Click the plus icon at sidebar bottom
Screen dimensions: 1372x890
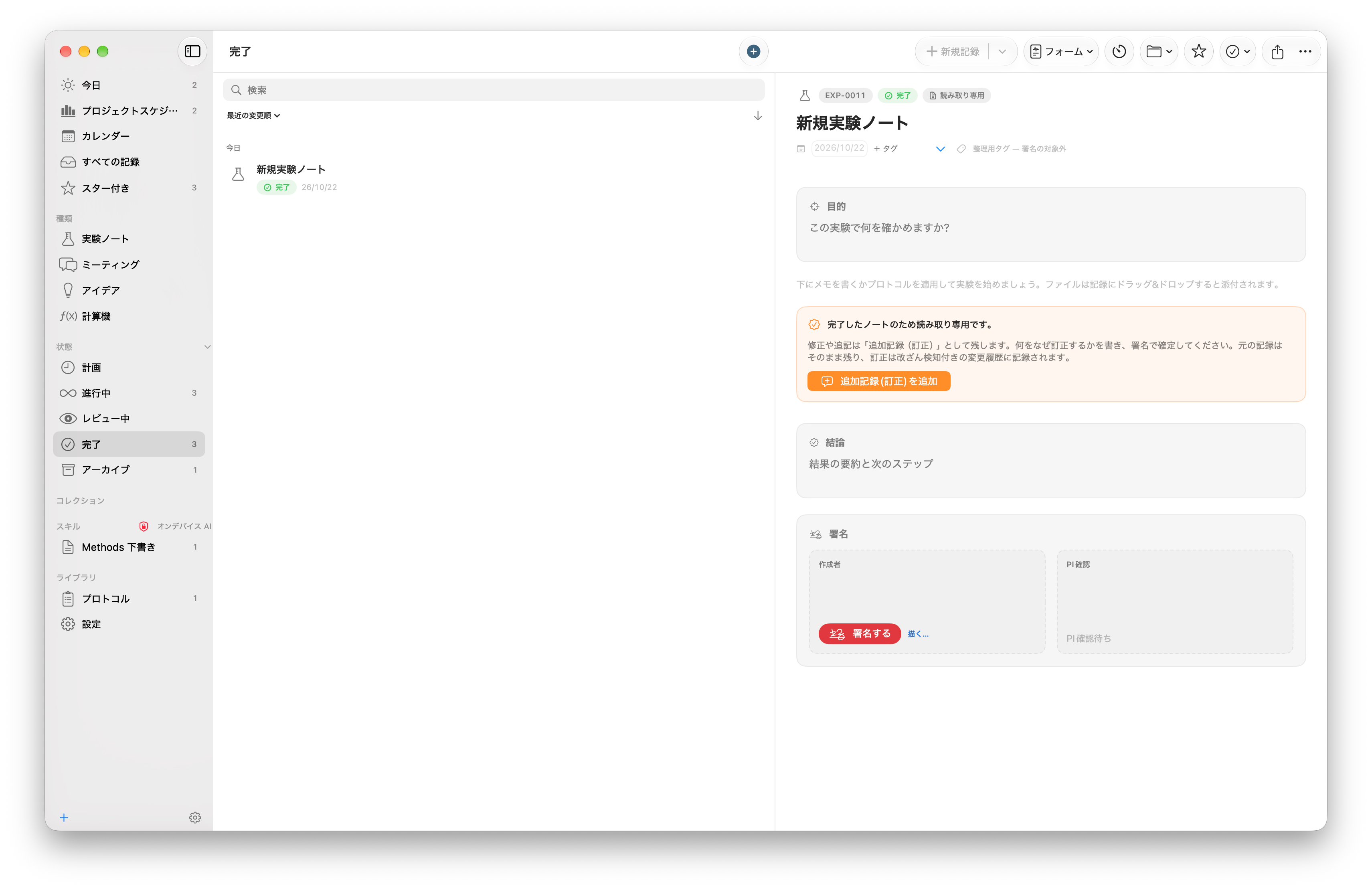[x=64, y=818]
